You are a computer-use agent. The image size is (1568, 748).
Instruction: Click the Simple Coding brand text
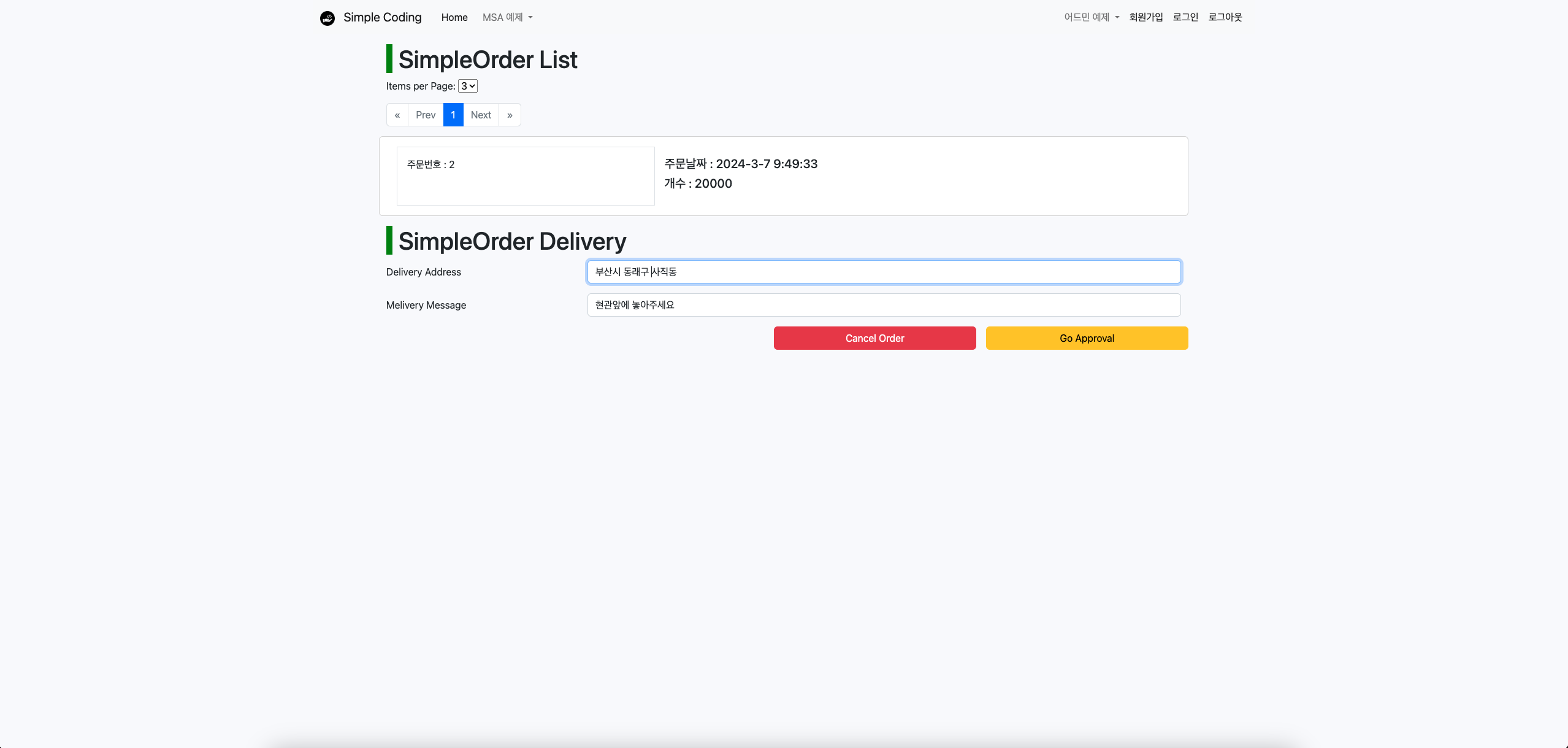click(x=382, y=17)
